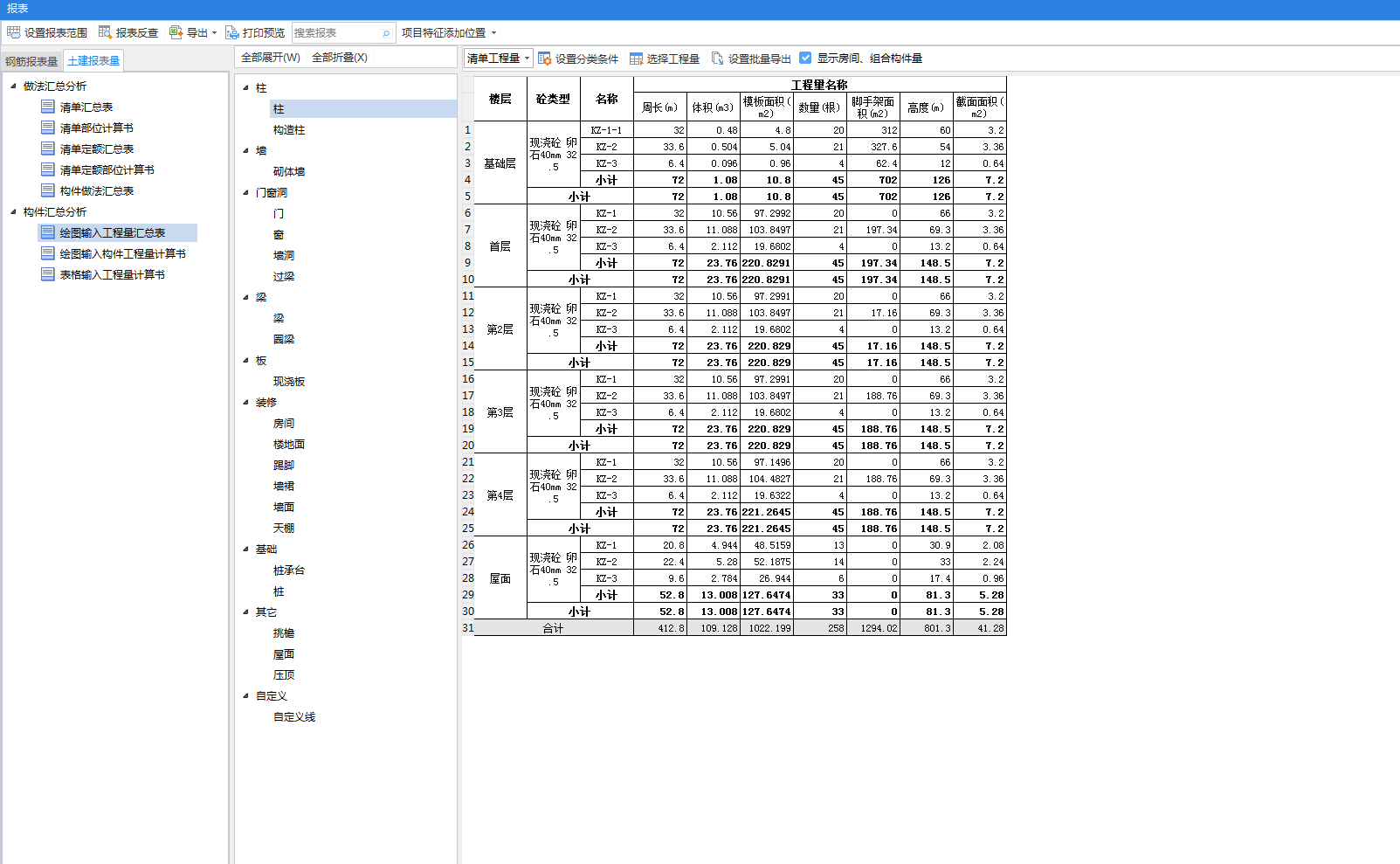Select 挑檐 in component tree
Image resolution: width=1400 pixels, height=864 pixels.
point(284,632)
